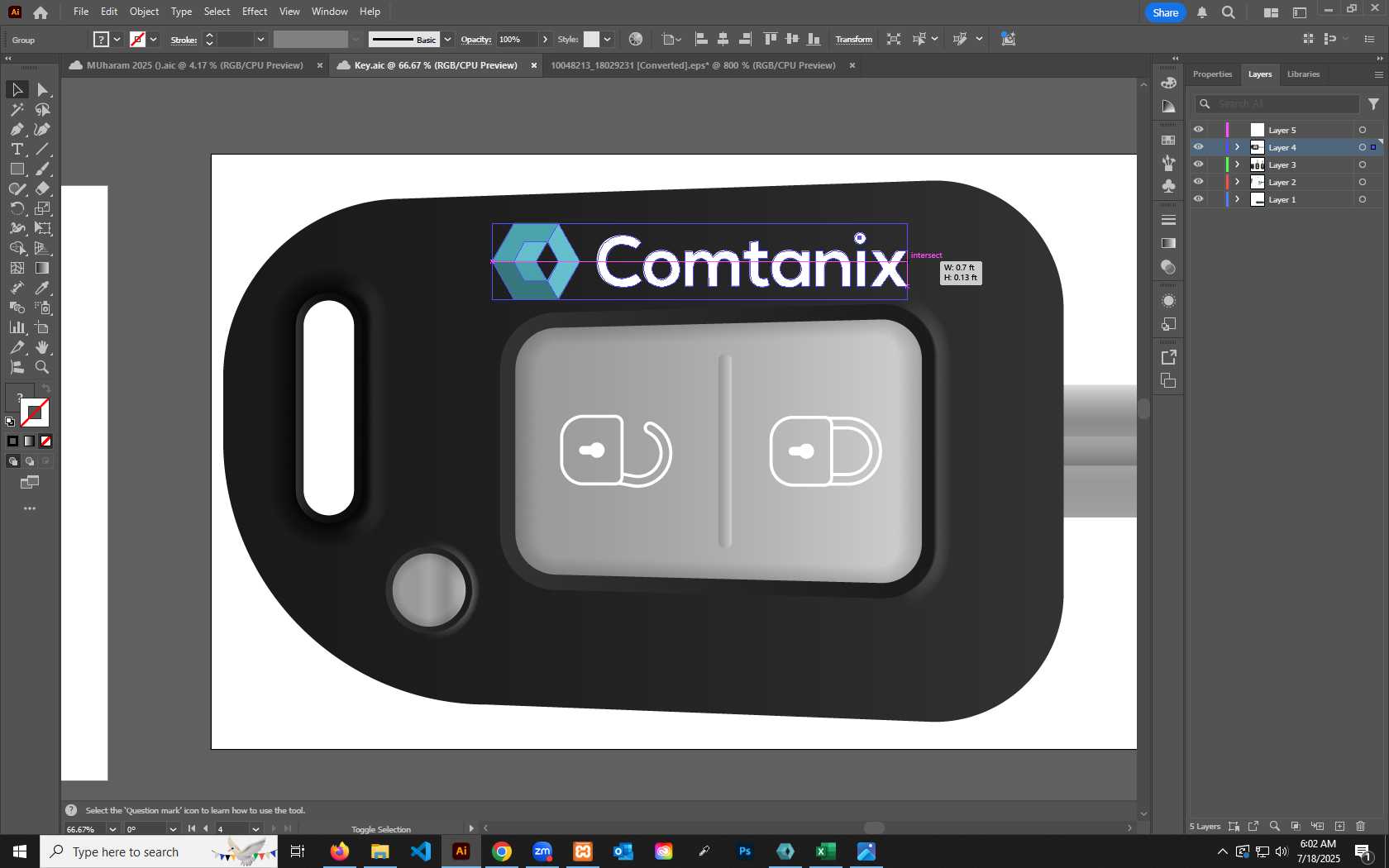Expand Layer 1 contents
The image size is (1389, 868).
tap(1238, 199)
